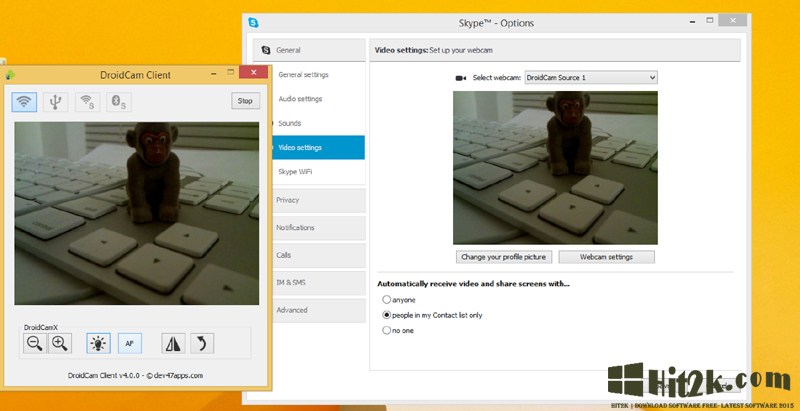This screenshot has width=800, height=411.
Task: Mirror the DroidCam video horizontally
Action: coord(173,344)
